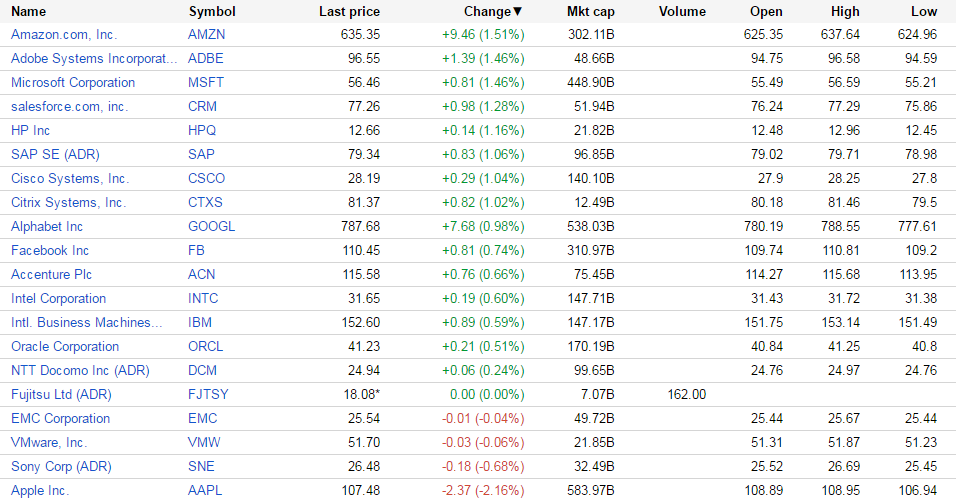Sort by the Symbol column header
The width and height of the screenshot is (956, 502).
tap(211, 12)
